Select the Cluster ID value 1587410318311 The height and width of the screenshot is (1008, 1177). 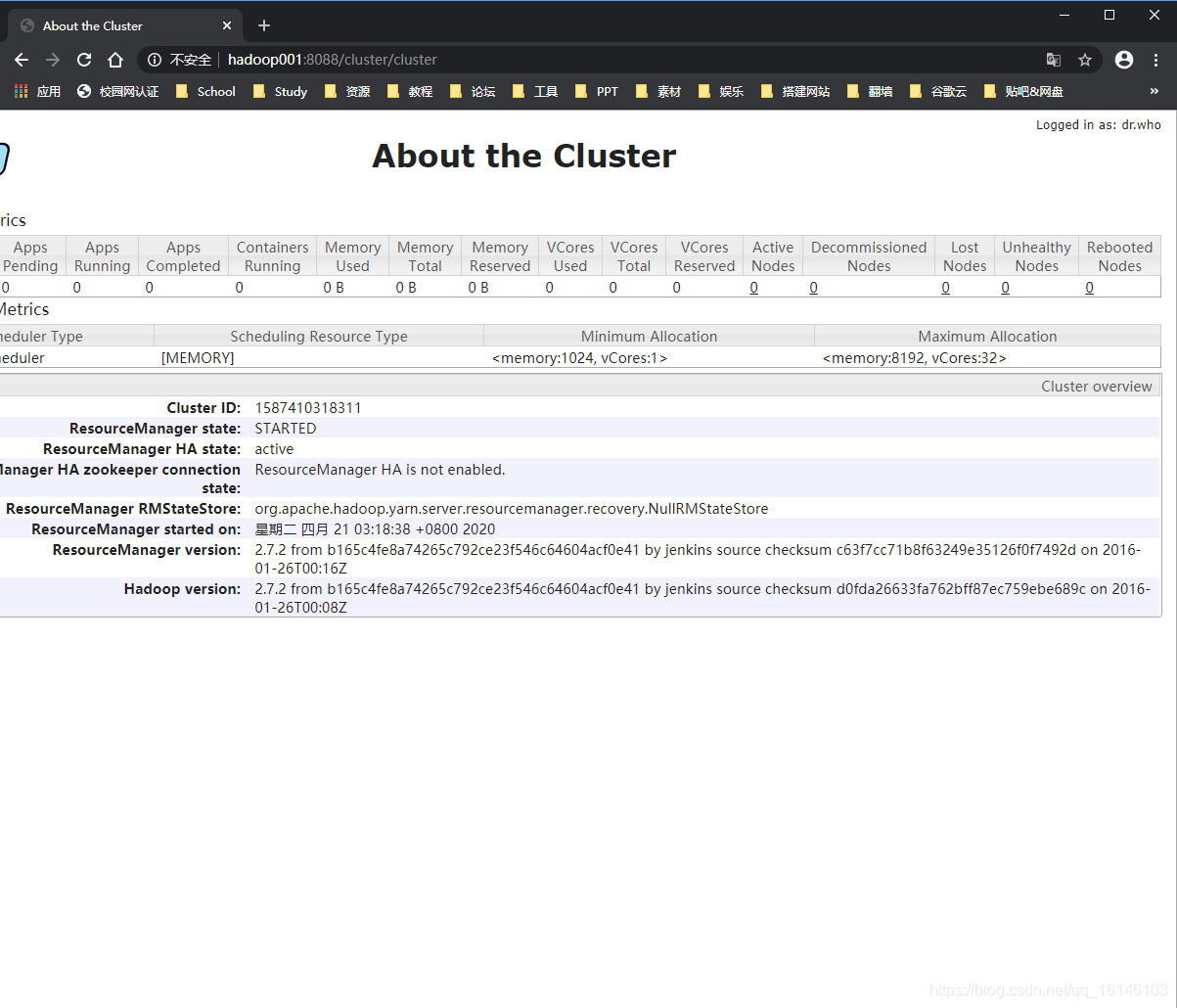[308, 407]
